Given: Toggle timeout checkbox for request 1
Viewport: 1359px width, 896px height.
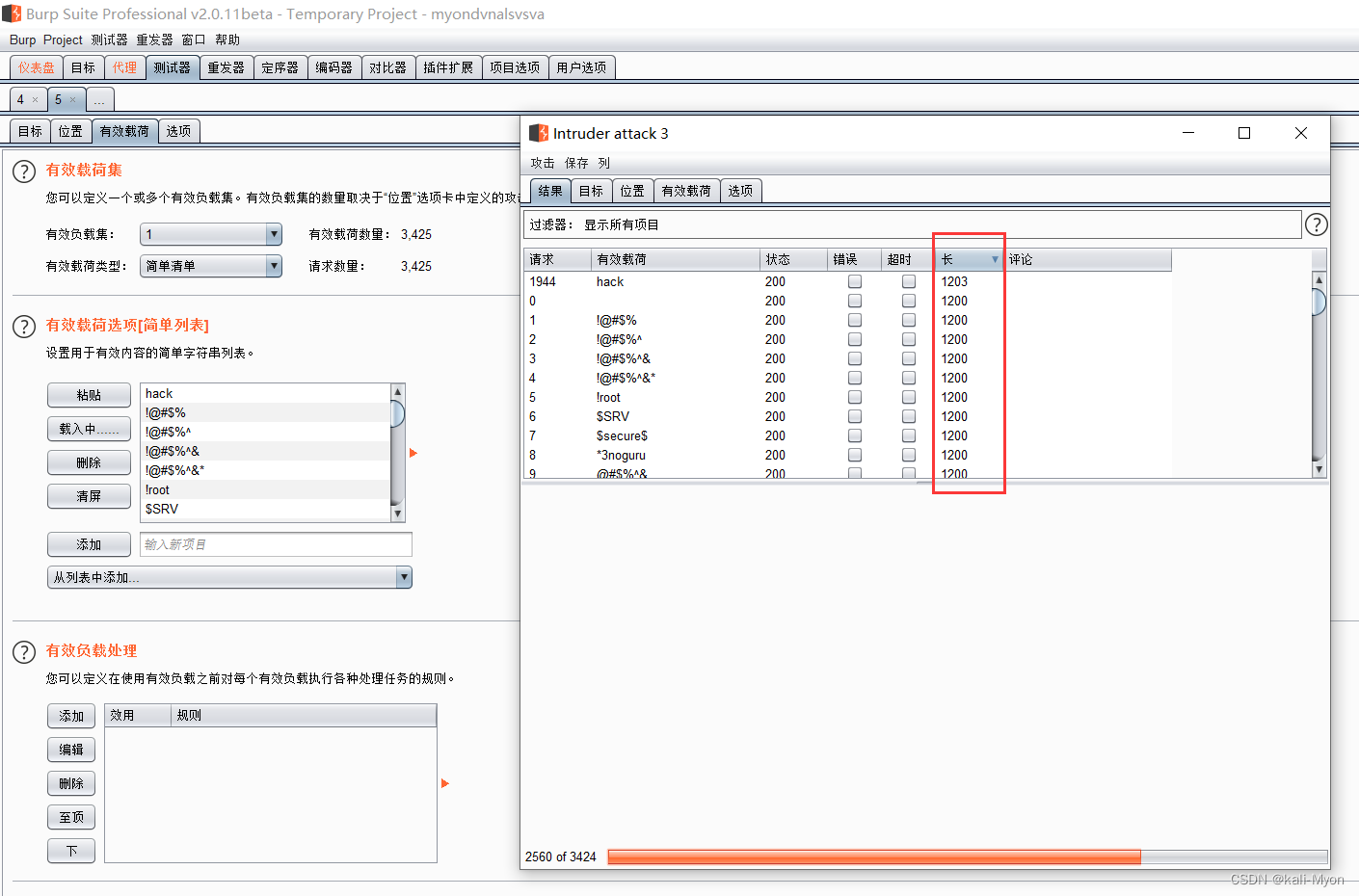Looking at the screenshot, I should tap(909, 320).
